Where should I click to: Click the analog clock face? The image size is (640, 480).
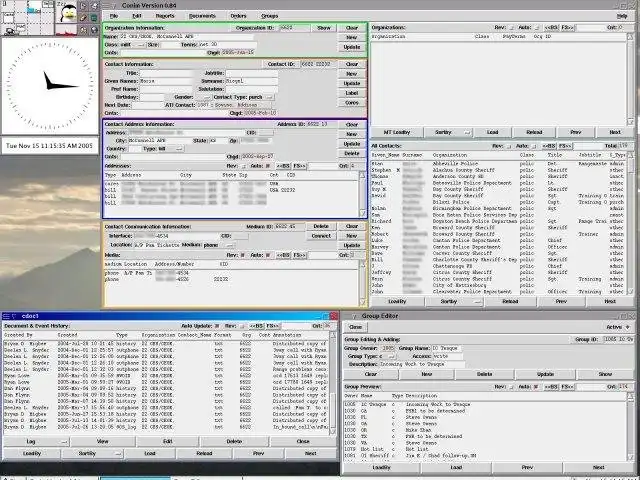(x=50, y=86)
